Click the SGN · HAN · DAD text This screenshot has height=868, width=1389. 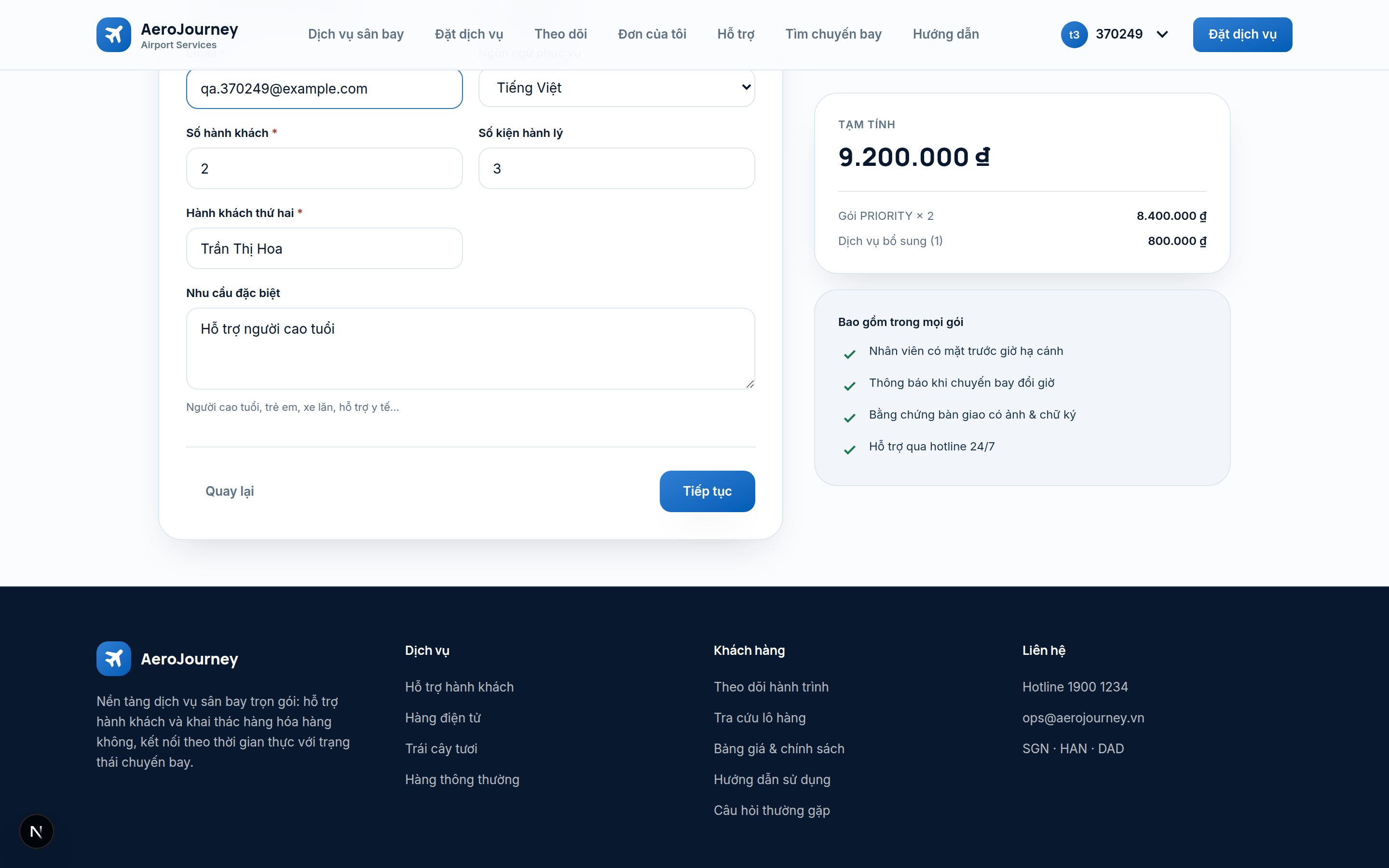1073,748
